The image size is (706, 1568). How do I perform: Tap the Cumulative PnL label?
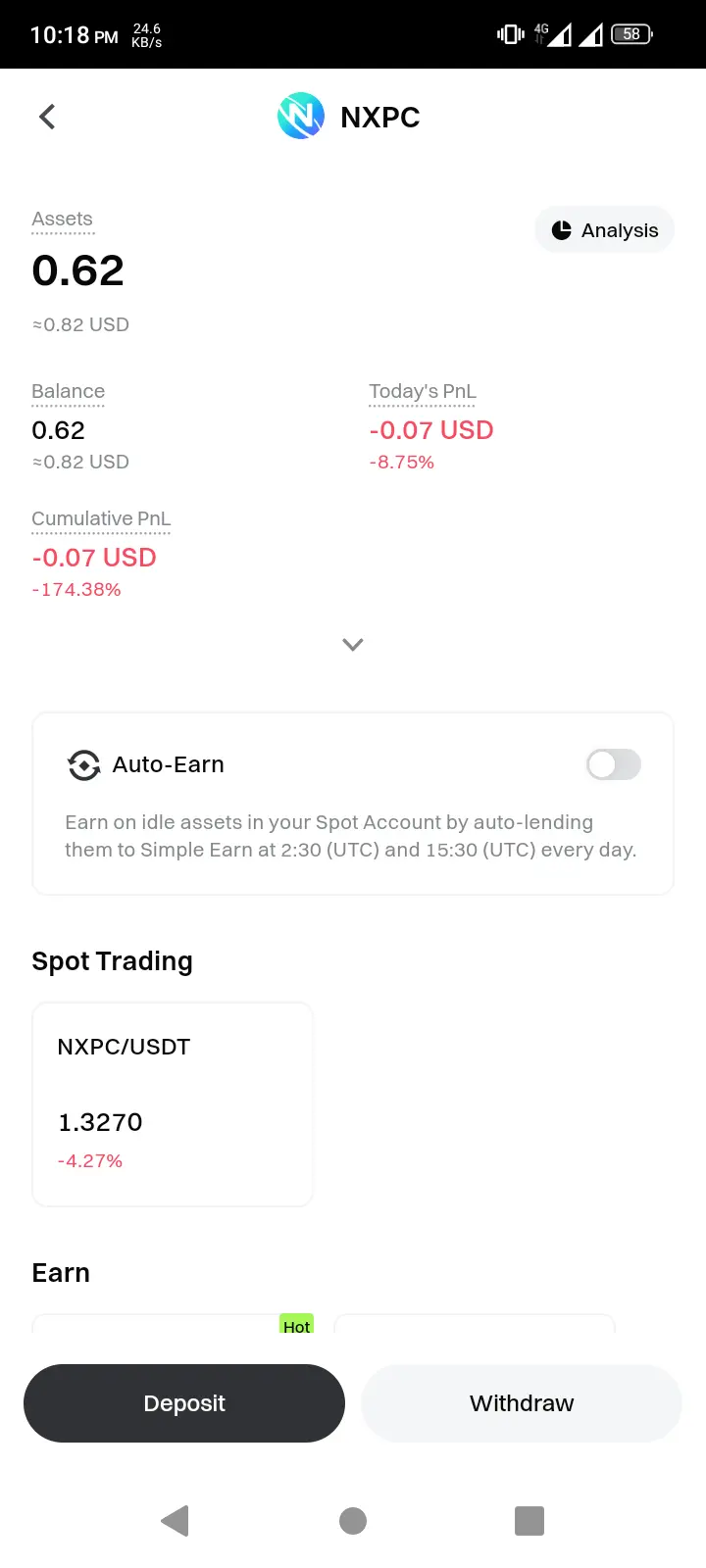(x=101, y=518)
